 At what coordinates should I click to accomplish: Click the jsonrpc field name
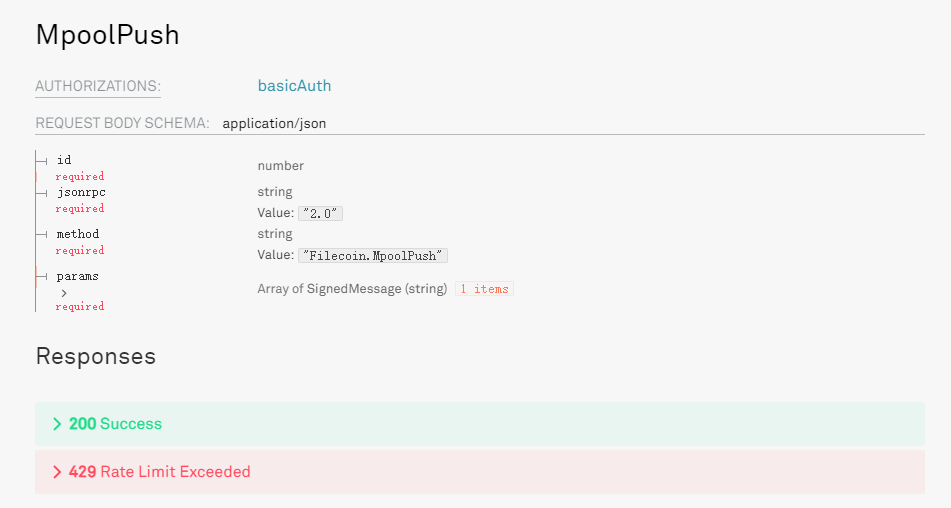click(81, 192)
